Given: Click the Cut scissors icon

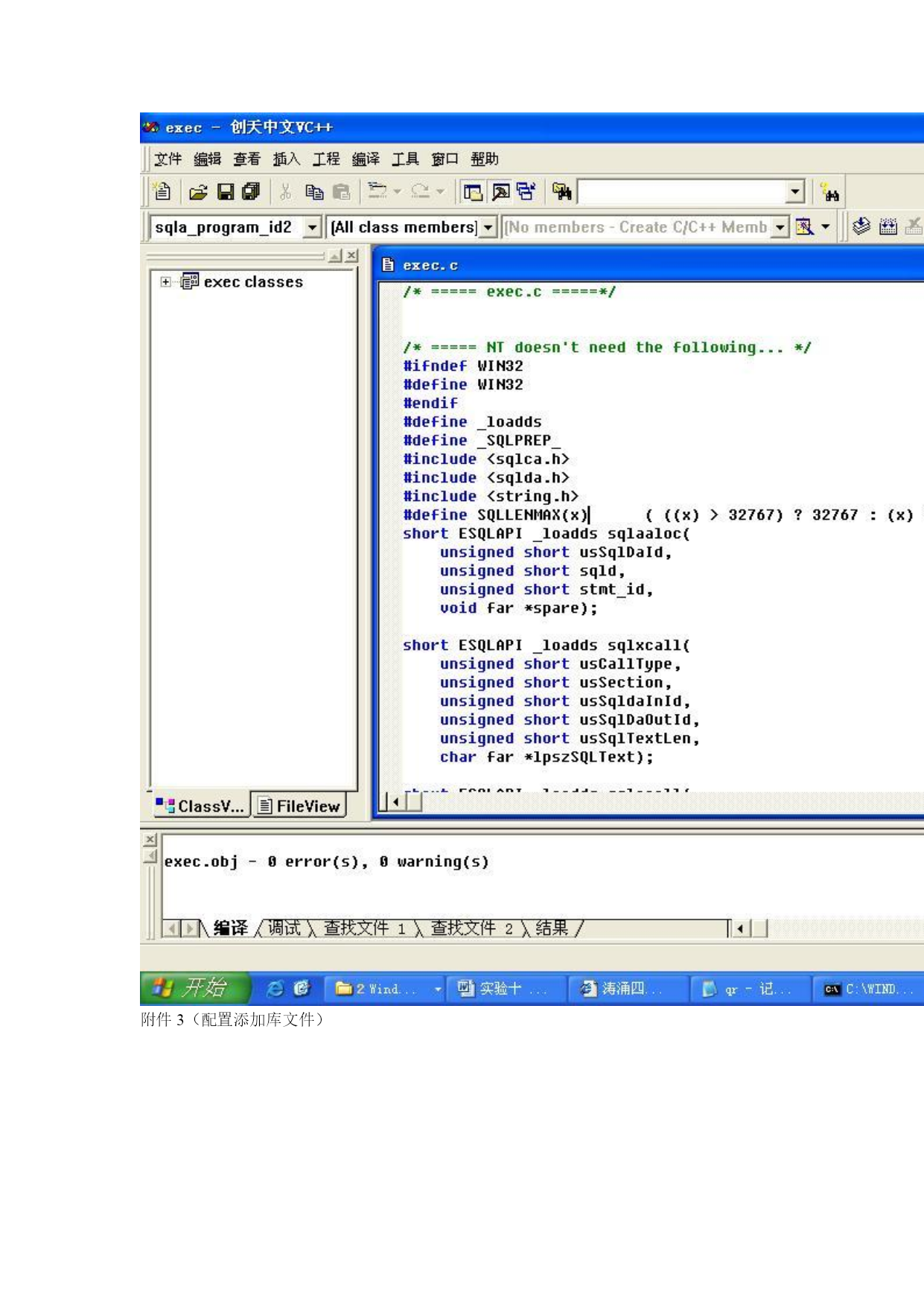Looking at the screenshot, I should coord(285,193).
